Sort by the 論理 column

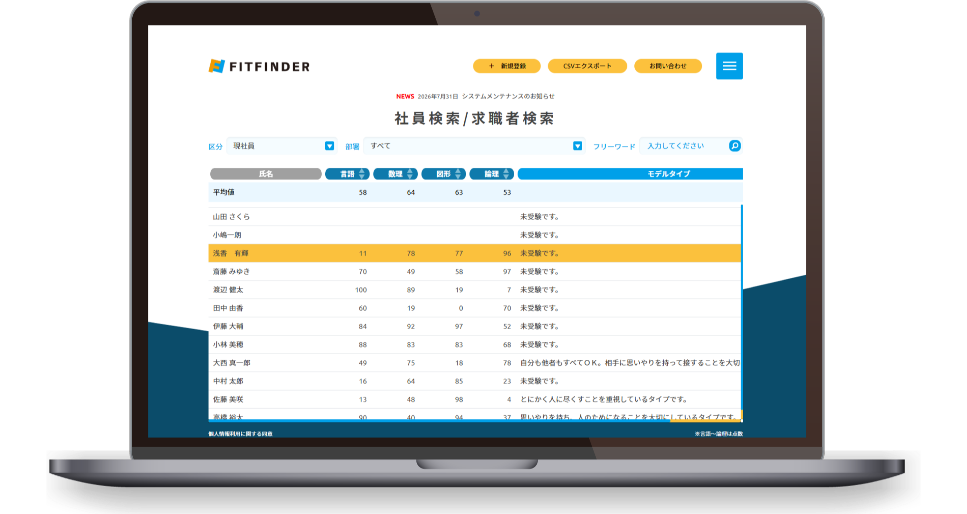[492, 174]
